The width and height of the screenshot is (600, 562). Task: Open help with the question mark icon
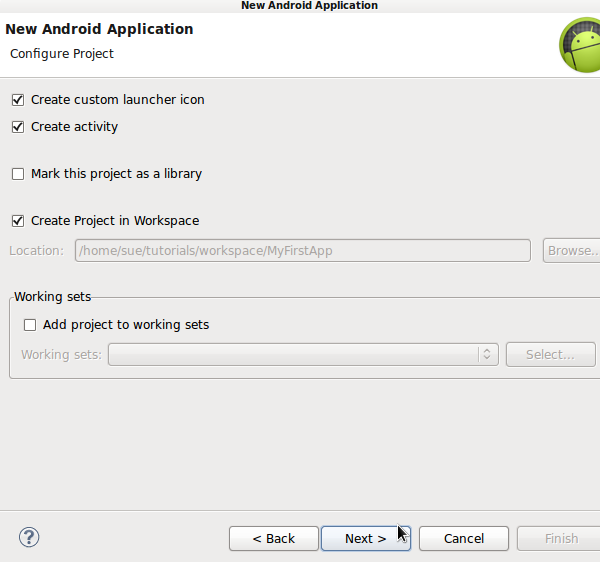(28, 537)
